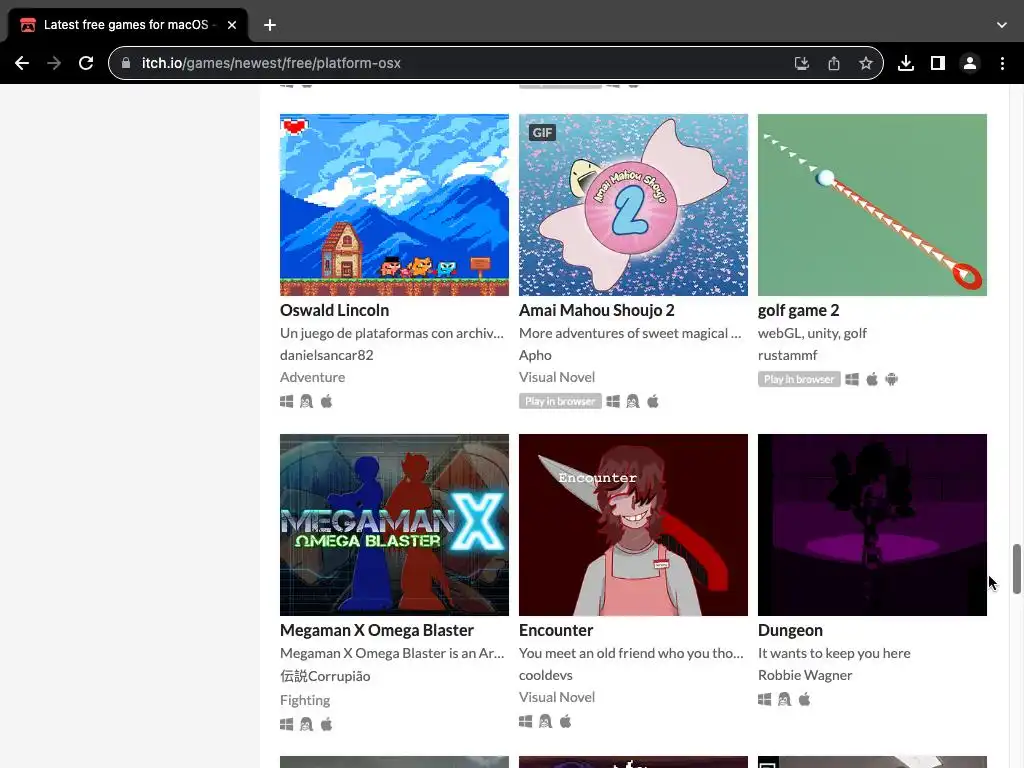
Task: Browse the Fighting genre link
Action: [305, 700]
